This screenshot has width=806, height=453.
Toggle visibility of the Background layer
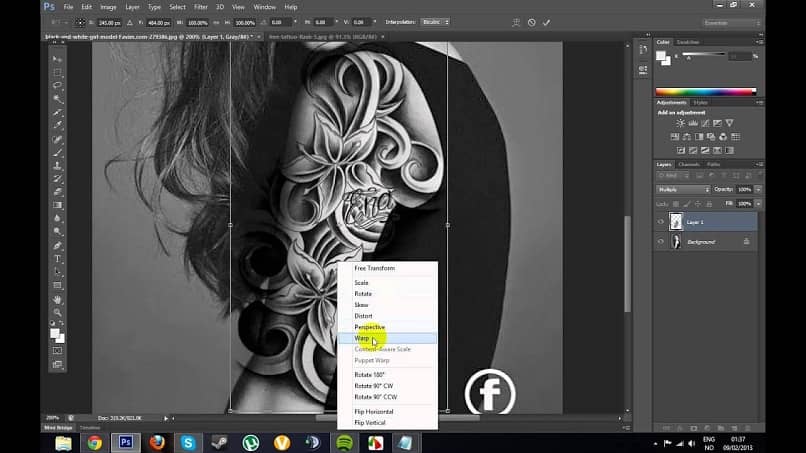[661, 242]
